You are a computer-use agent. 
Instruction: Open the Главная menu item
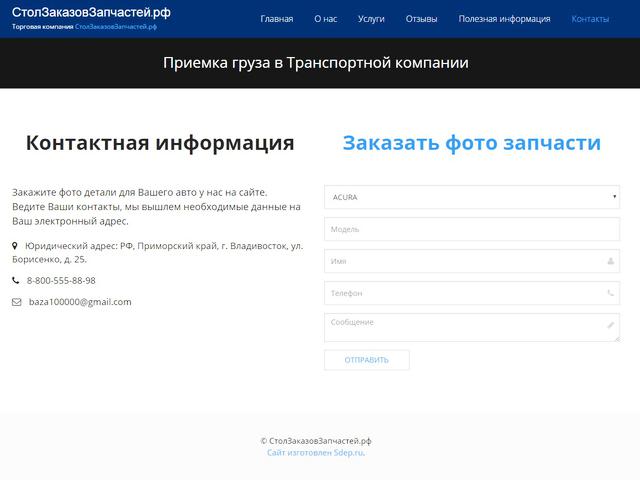(277, 19)
